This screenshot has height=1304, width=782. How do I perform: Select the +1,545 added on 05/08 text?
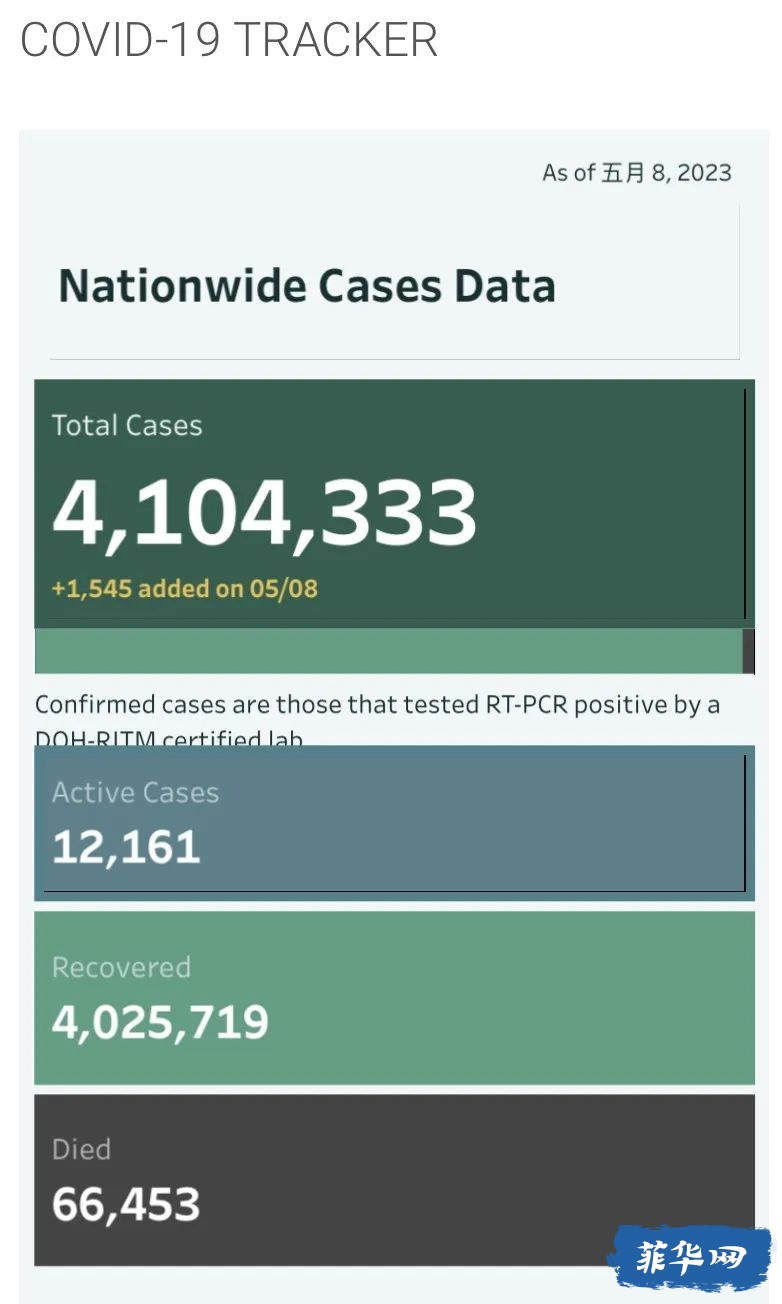[x=184, y=588]
